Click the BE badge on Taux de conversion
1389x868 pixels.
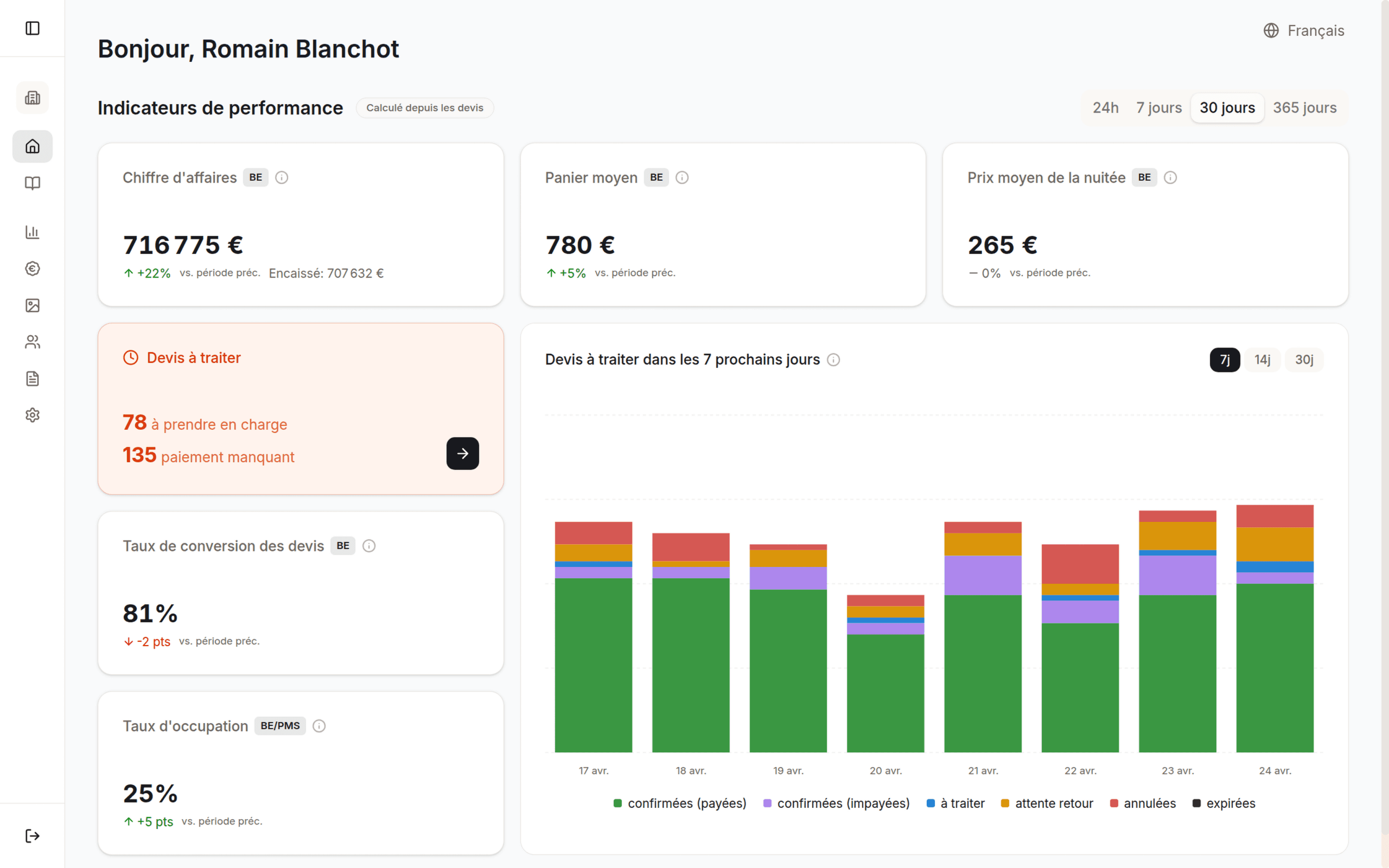(x=343, y=546)
